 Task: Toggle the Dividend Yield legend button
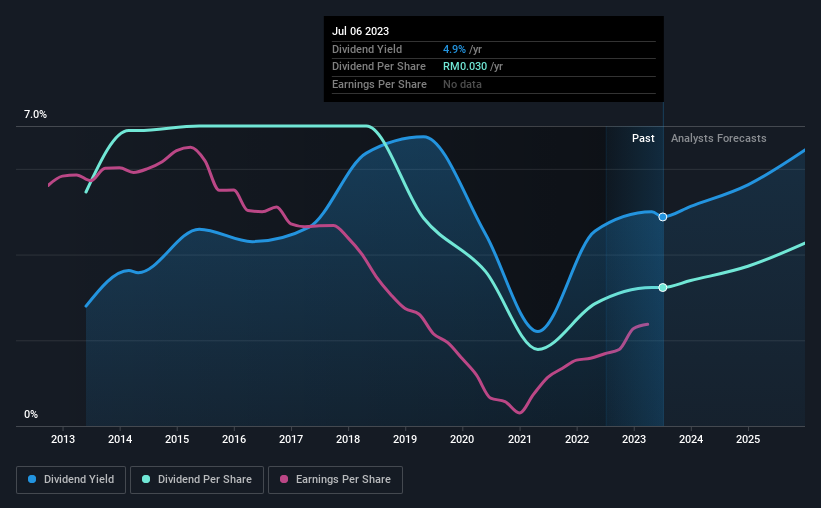pyautogui.click(x=71, y=480)
